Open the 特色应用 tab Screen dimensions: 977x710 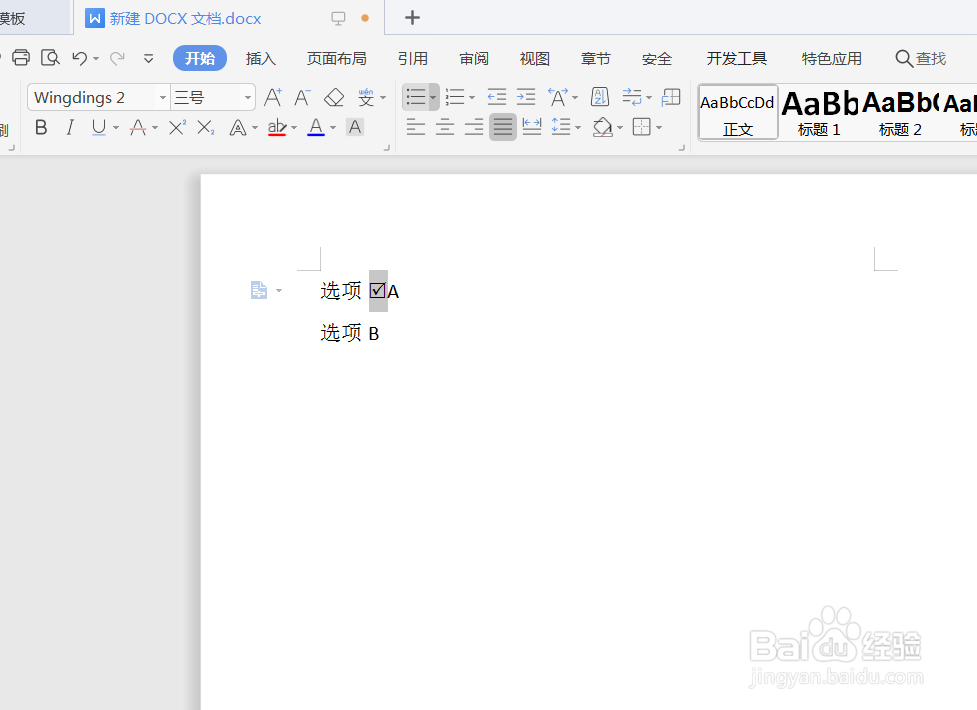click(831, 59)
